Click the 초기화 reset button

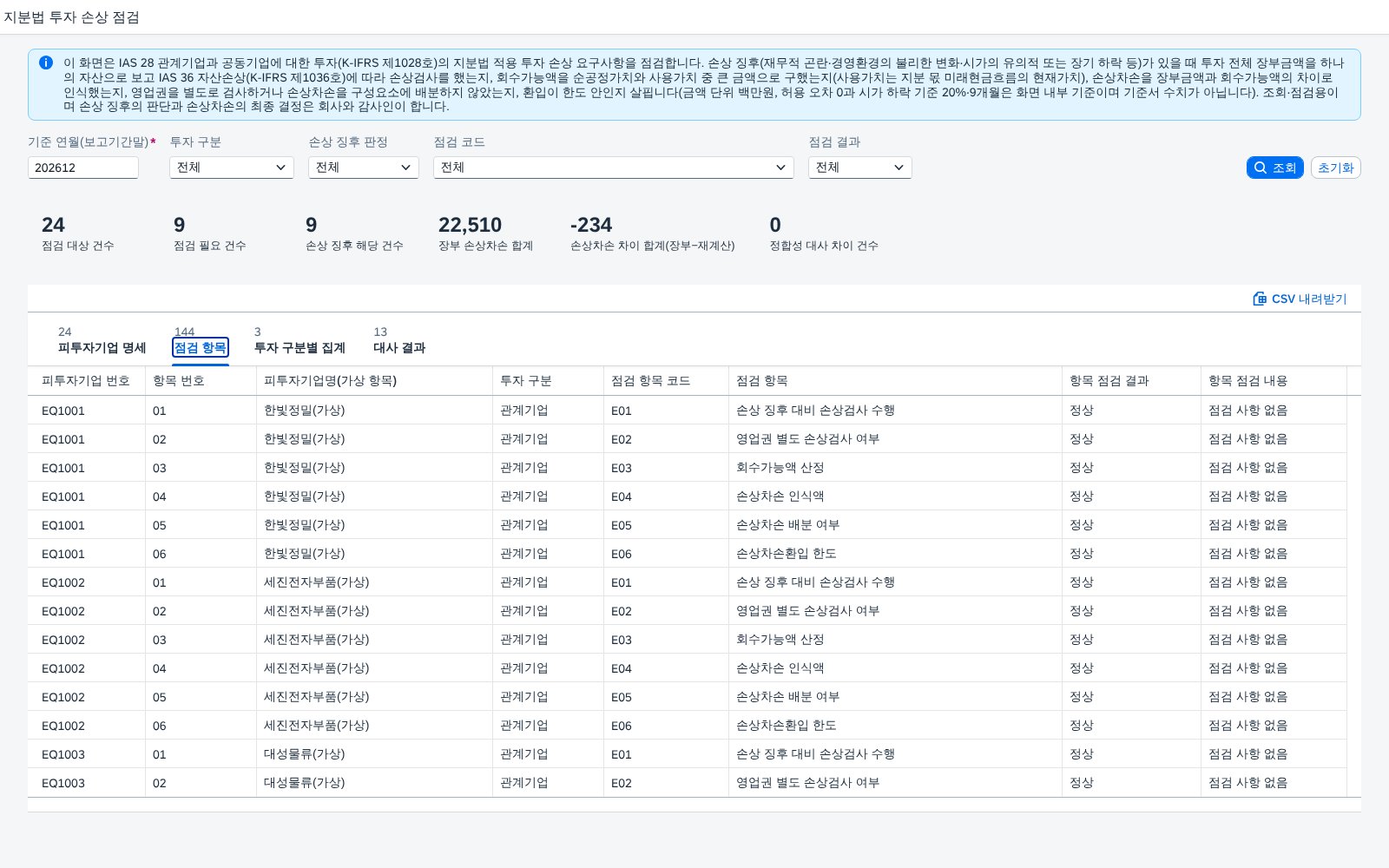tap(1335, 168)
